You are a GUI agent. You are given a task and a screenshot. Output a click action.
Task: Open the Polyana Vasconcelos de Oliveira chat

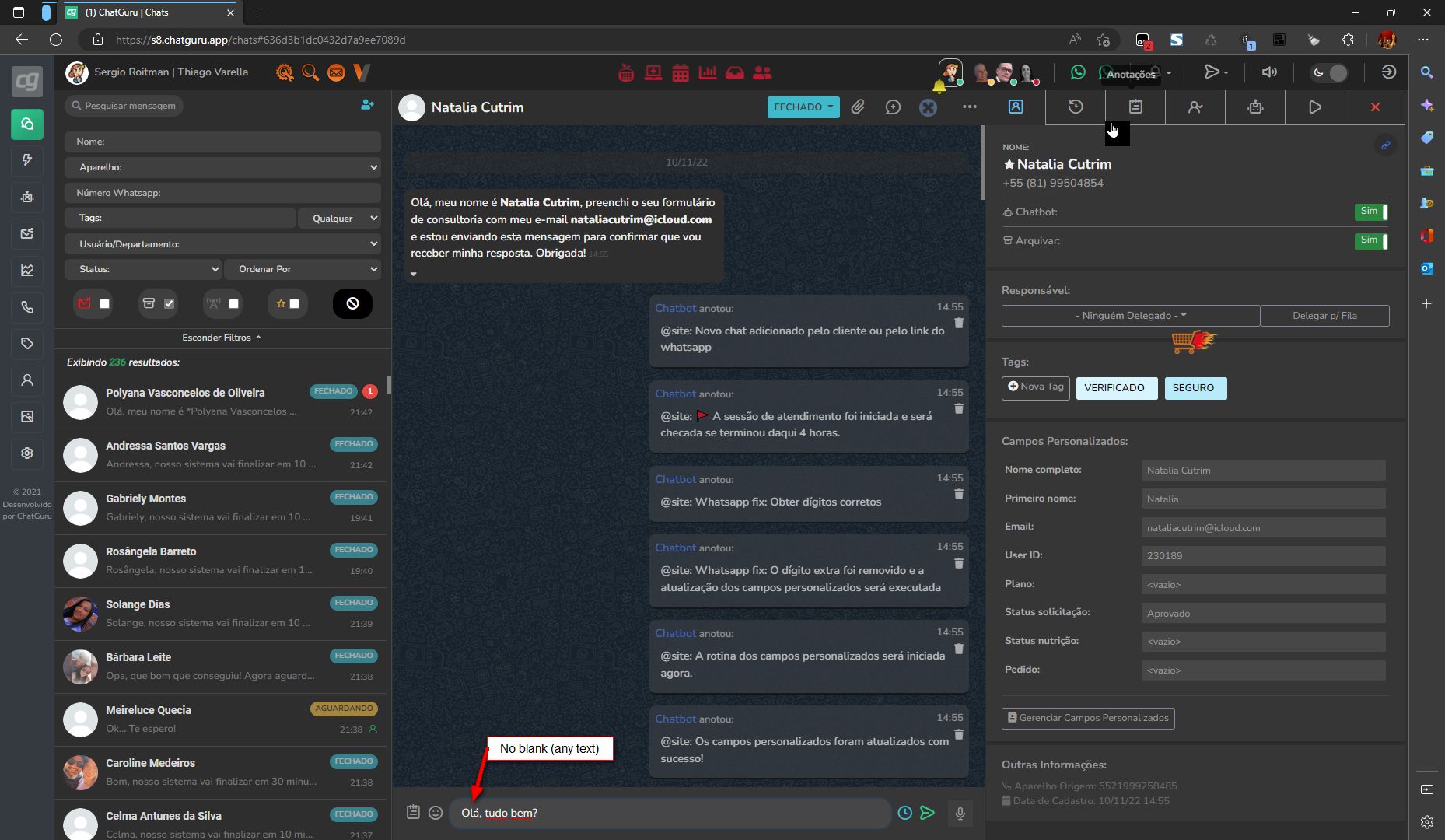[221, 402]
